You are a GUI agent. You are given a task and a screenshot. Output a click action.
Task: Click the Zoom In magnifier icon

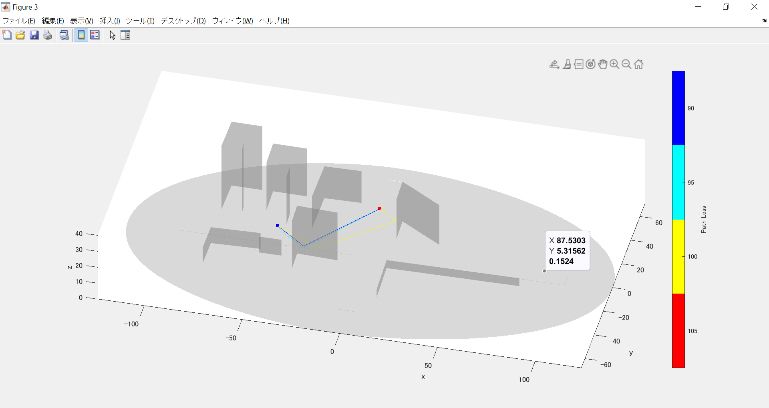[615, 64]
